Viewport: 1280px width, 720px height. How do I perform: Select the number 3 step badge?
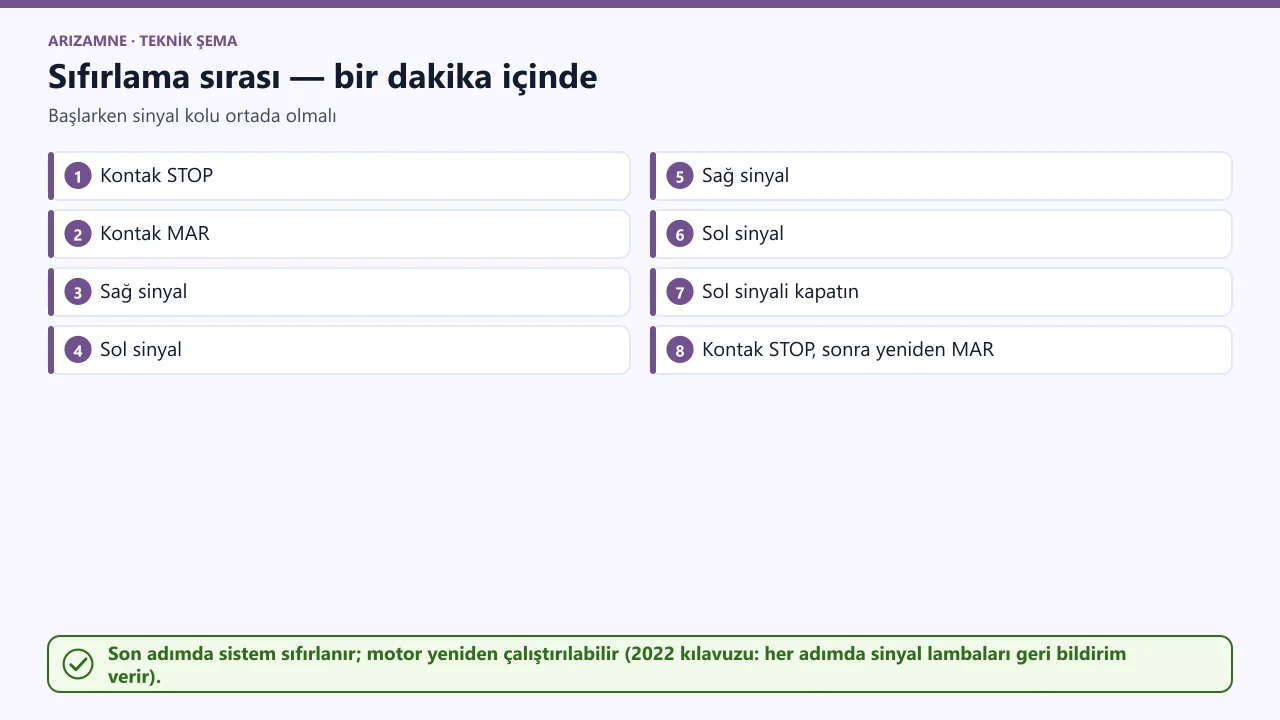[x=78, y=292]
